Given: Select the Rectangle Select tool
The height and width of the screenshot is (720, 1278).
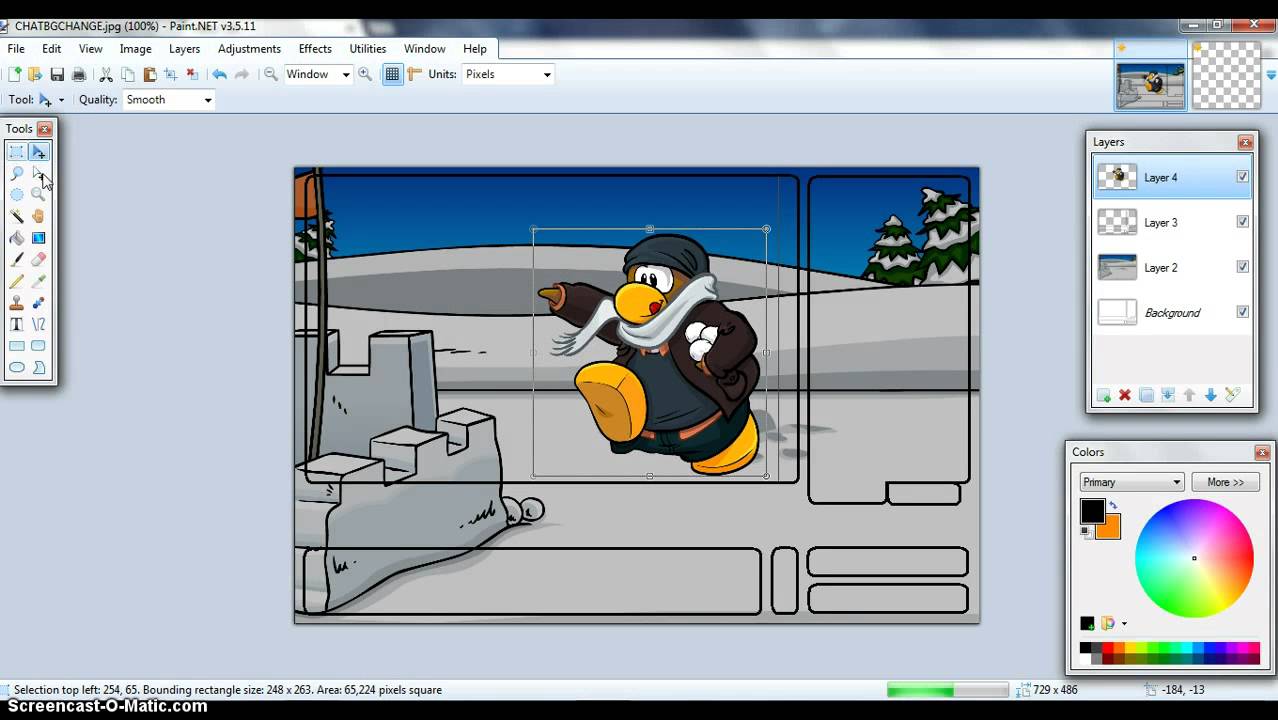Looking at the screenshot, I should pos(17,152).
